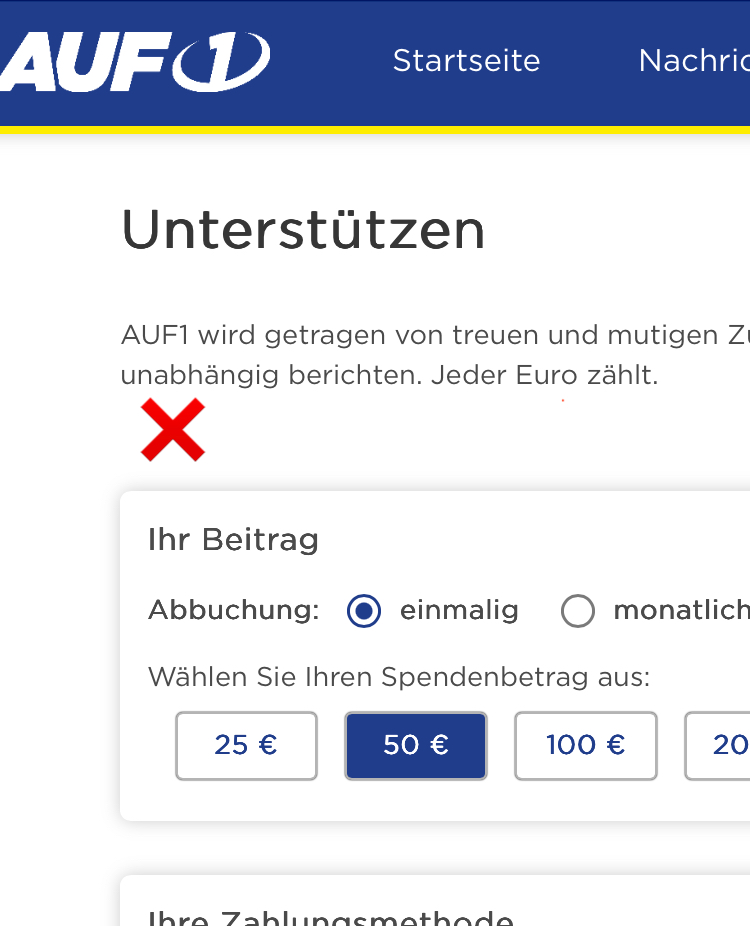Open the Startseite menu item
750x926 pixels.
(466, 61)
